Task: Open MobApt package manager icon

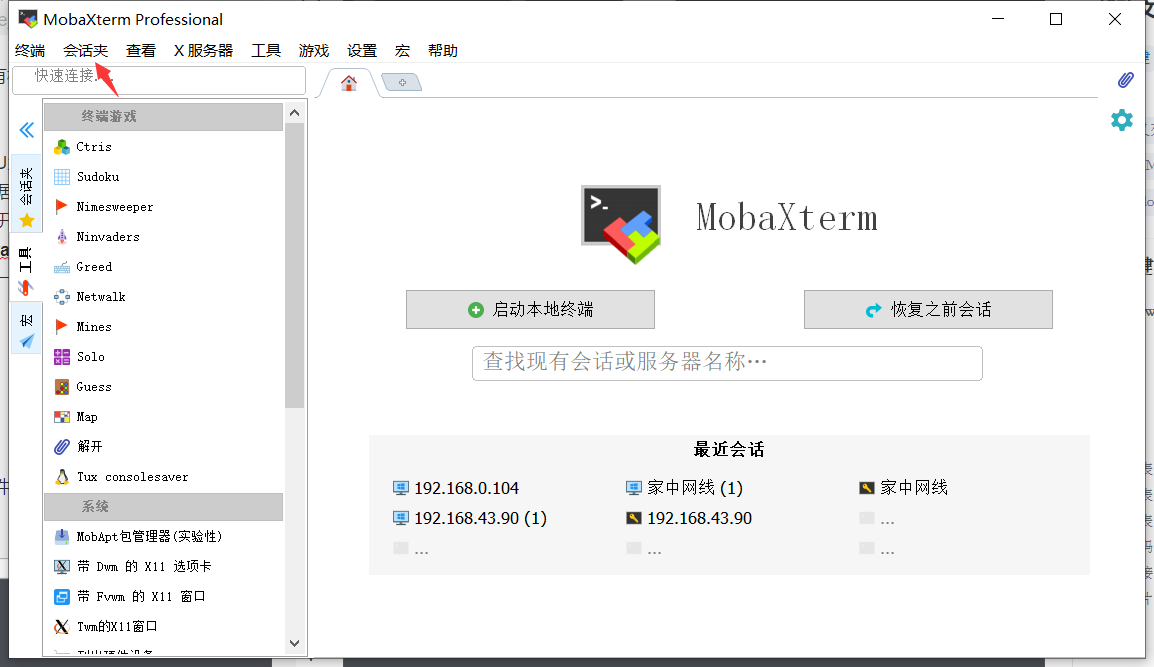Action: [x=62, y=537]
